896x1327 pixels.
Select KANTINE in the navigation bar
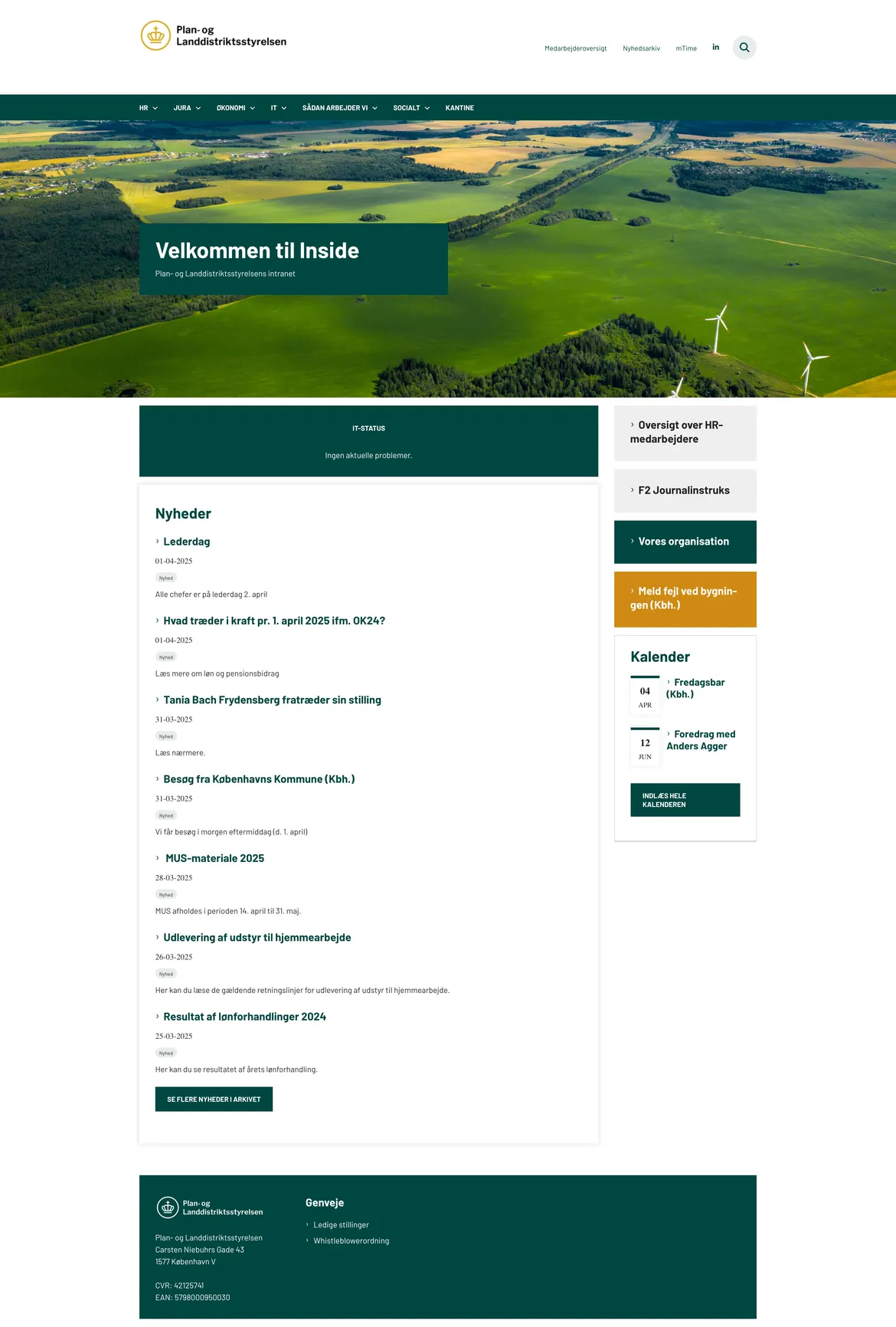[459, 108]
